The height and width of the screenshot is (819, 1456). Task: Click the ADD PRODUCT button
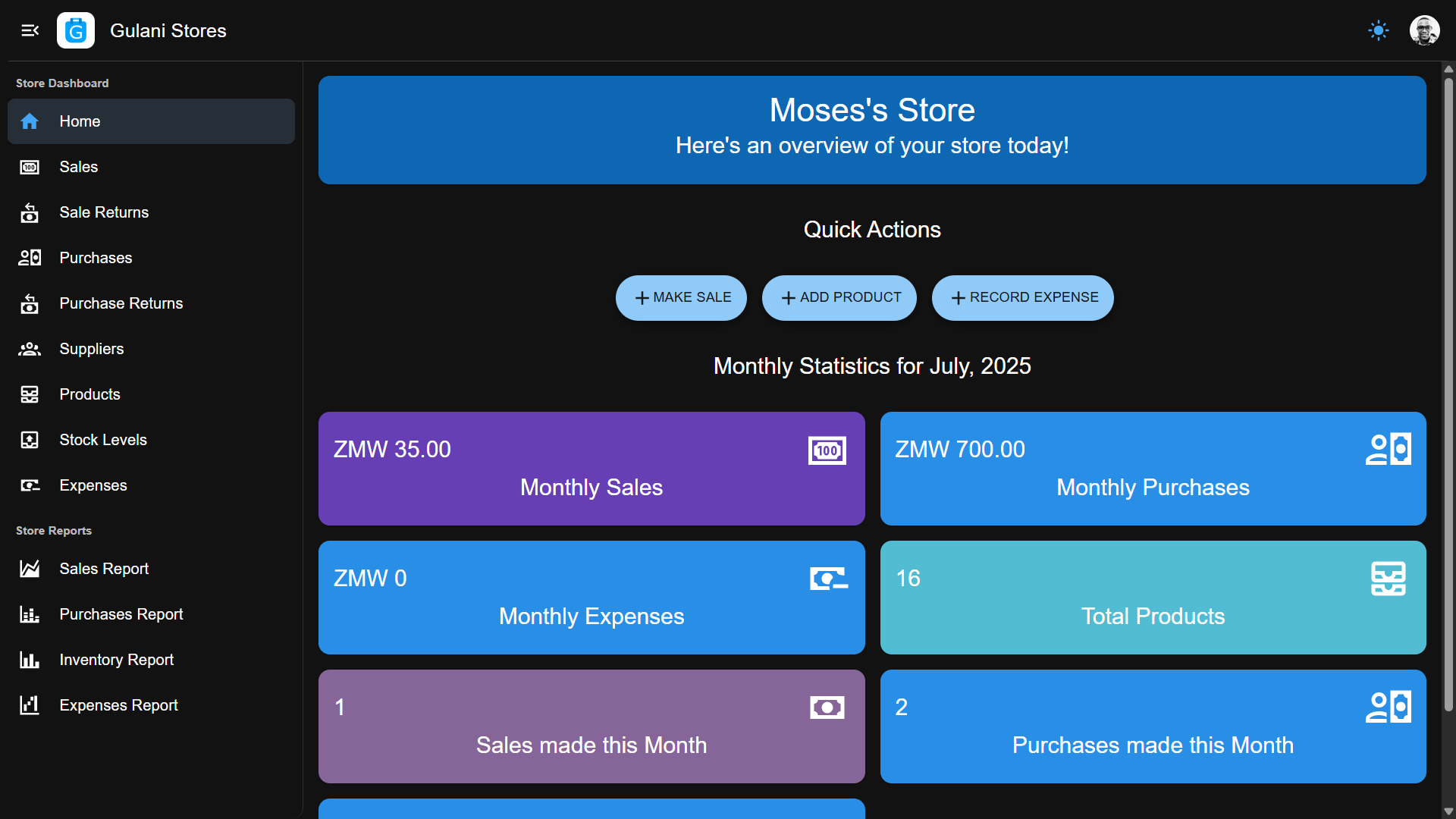(839, 297)
